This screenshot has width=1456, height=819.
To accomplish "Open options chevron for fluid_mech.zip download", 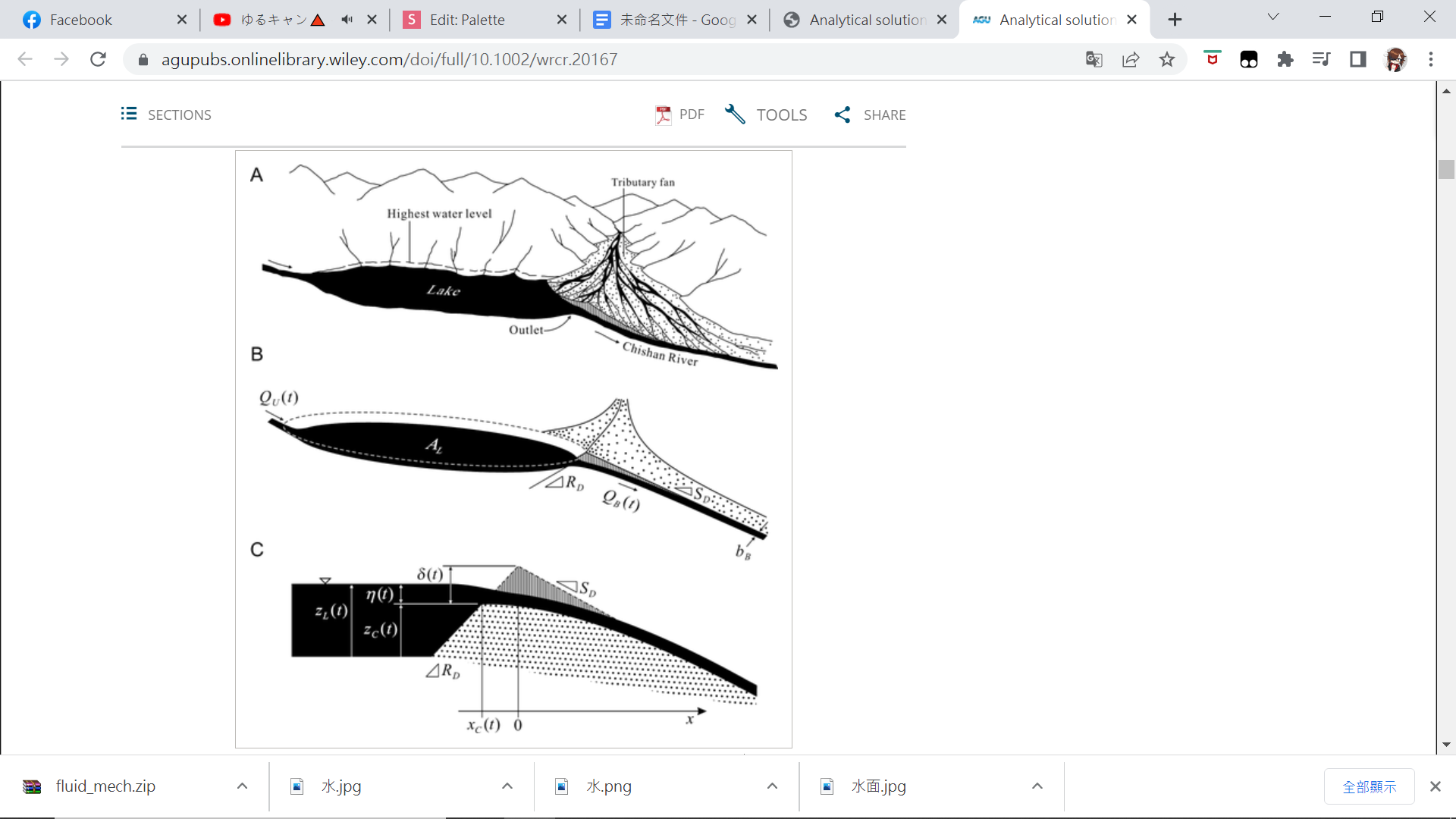I will coord(242,786).
